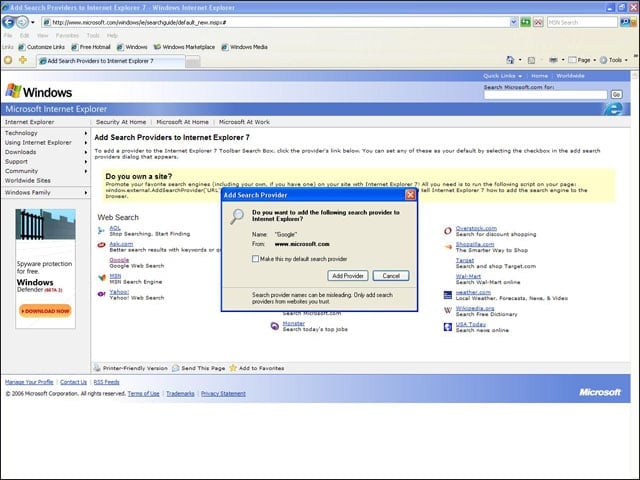This screenshot has height=480, width=640.
Task: Click the Cancel button in dialog
Action: 391,276
